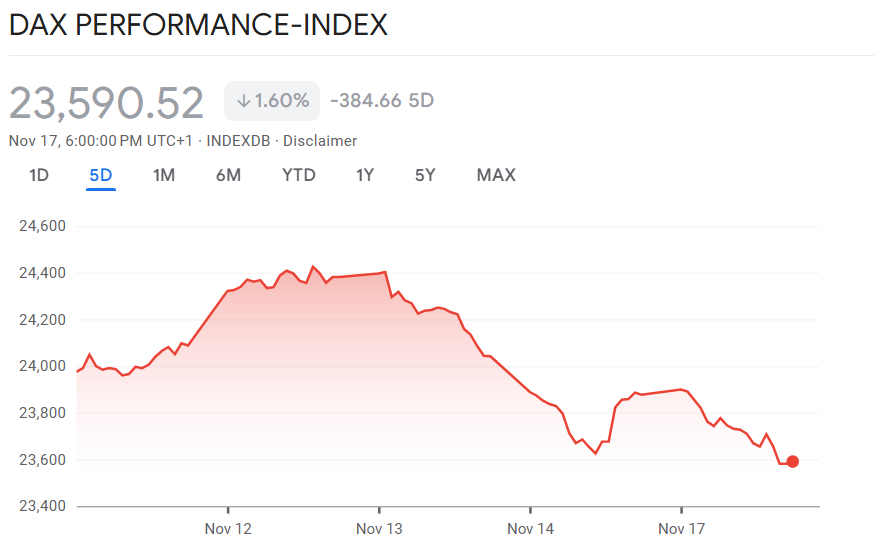Click the red endpoint dot on the chart
Viewport: 874px width, 544px height.
[x=793, y=461]
